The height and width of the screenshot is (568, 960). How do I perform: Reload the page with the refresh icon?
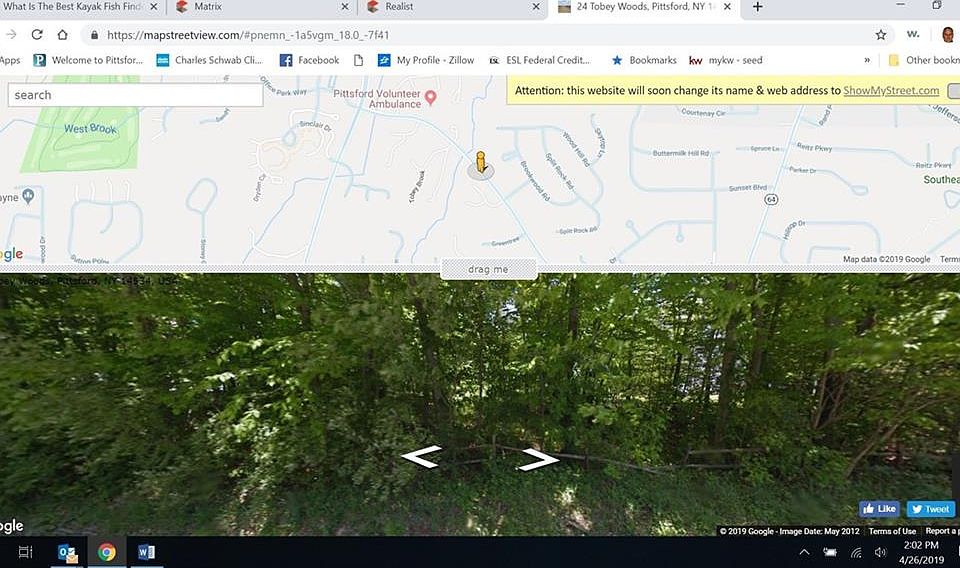click(37, 35)
